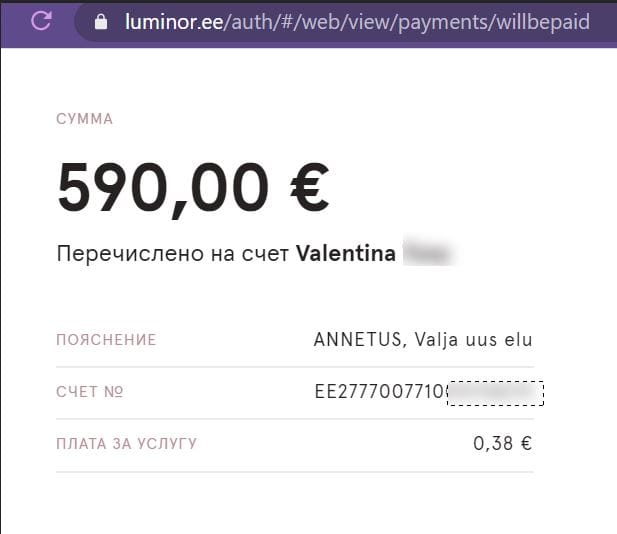The image size is (617, 534).
Task: Click the ПЛАТА ЗА УСЛУГУ label
Action: pos(126,444)
